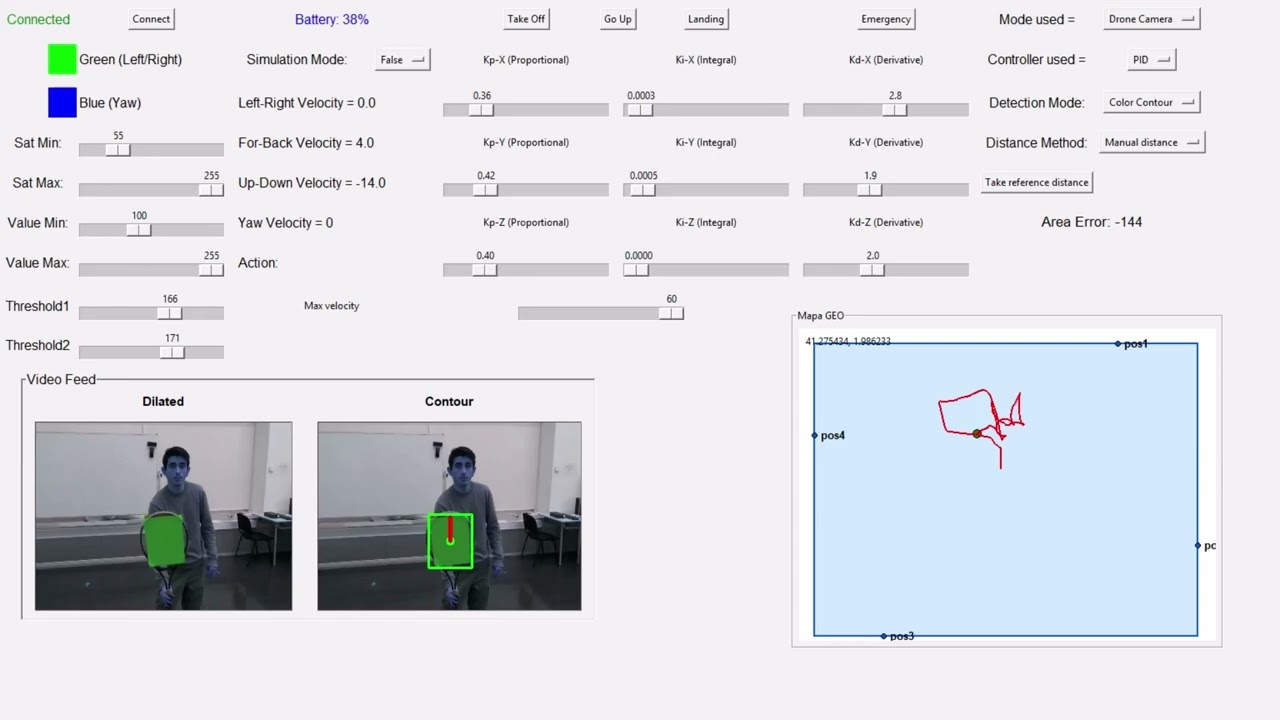Expand Detection Mode Color Contour dropdown

pos(1151,102)
